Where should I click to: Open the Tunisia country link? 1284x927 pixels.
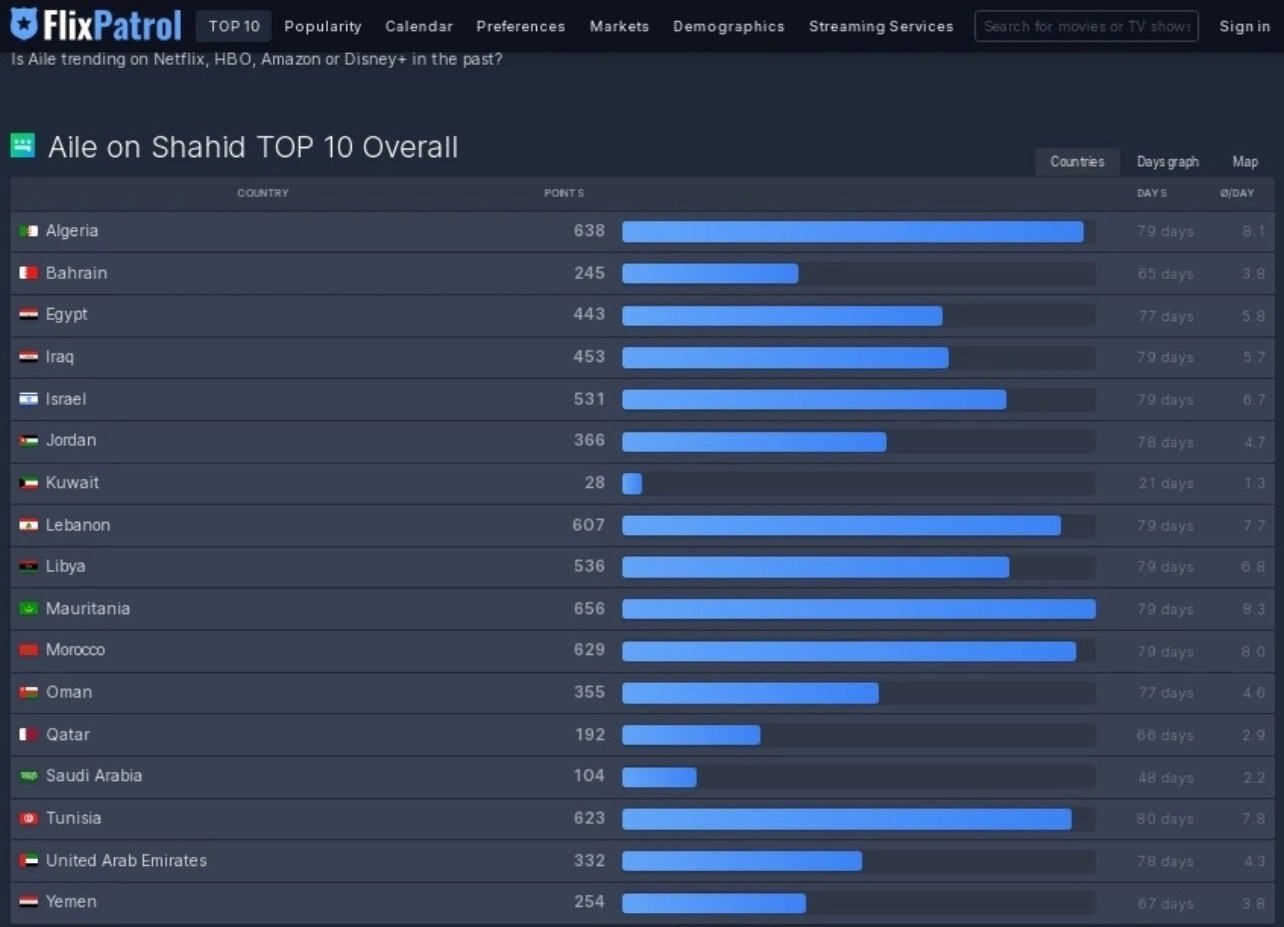73,818
